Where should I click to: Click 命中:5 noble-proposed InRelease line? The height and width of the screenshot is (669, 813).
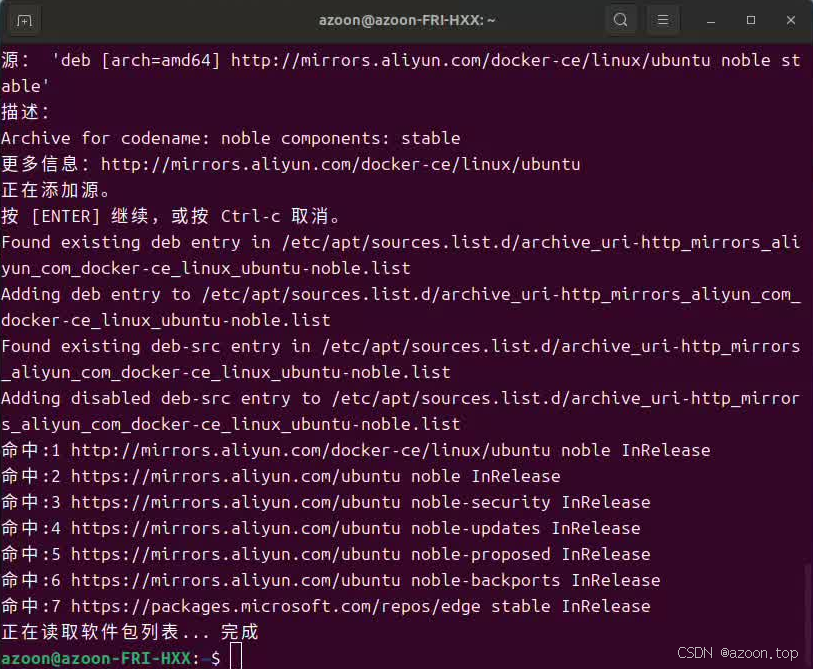pyautogui.click(x=326, y=554)
